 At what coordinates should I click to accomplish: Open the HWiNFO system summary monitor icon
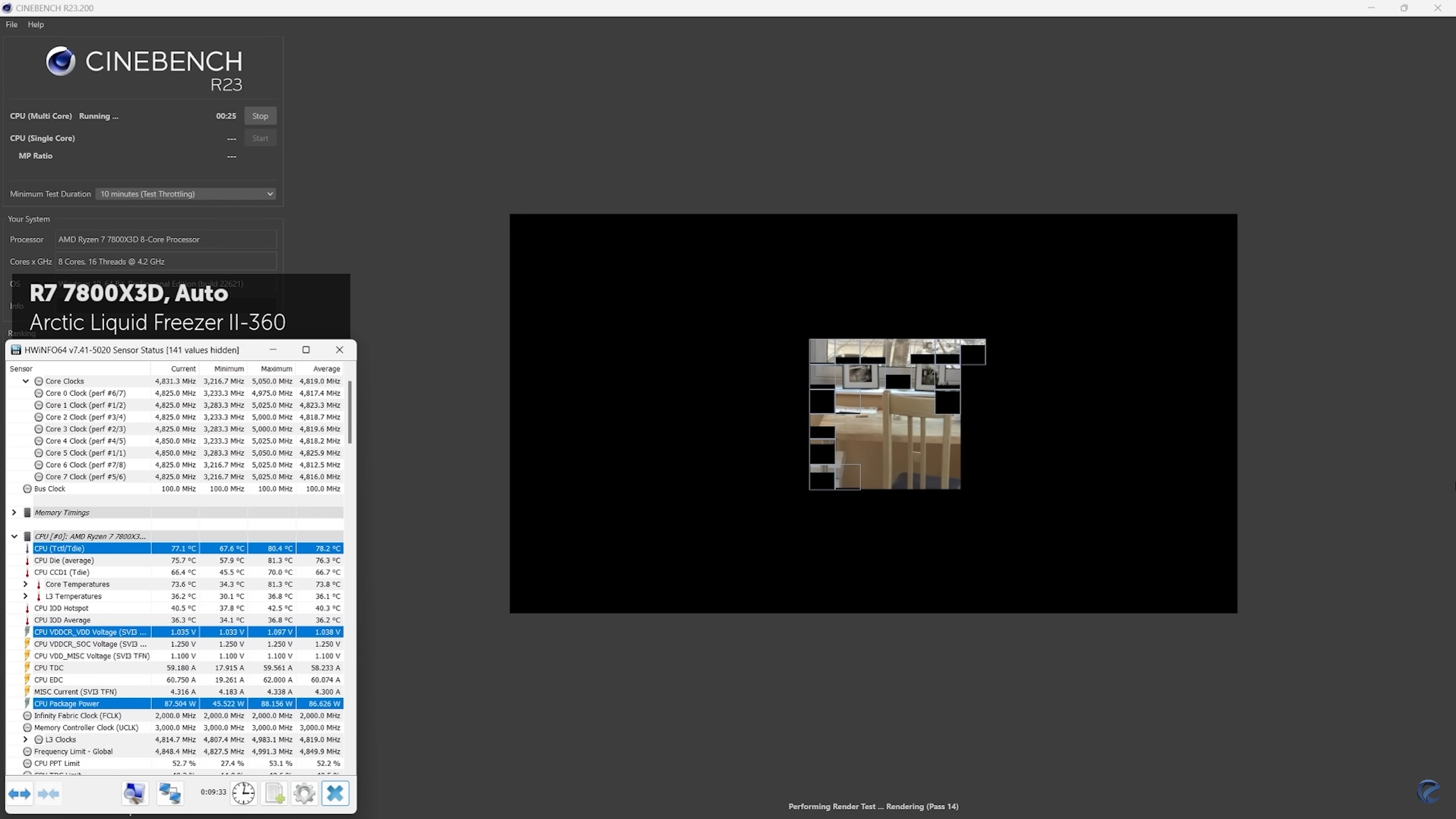pos(135,793)
